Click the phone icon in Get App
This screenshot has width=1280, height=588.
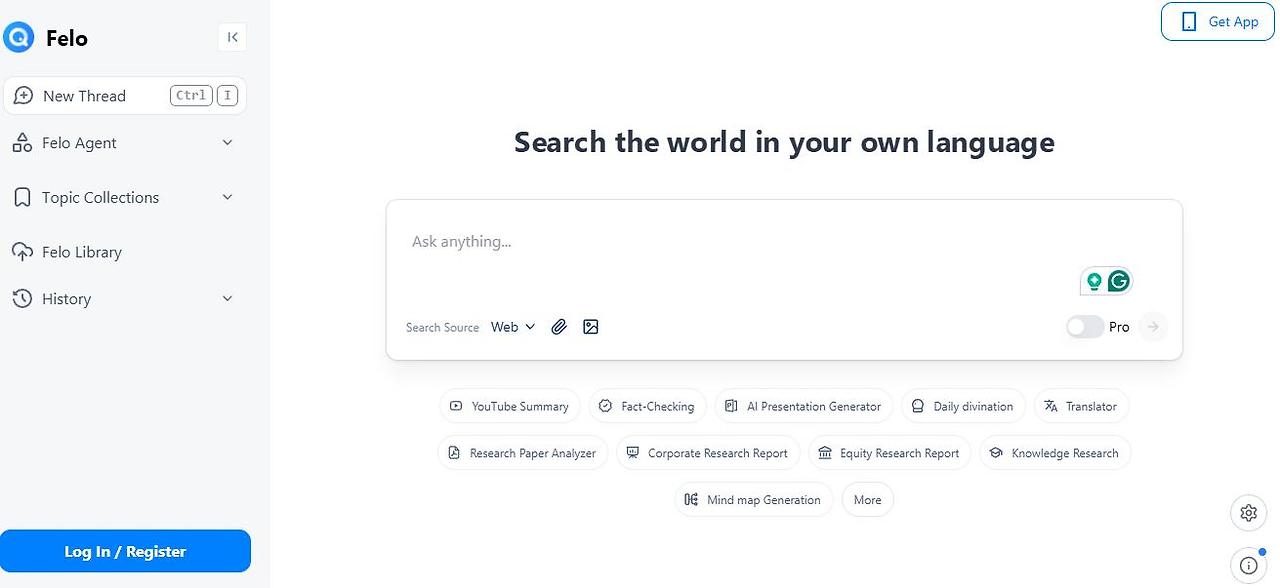coord(1189,22)
